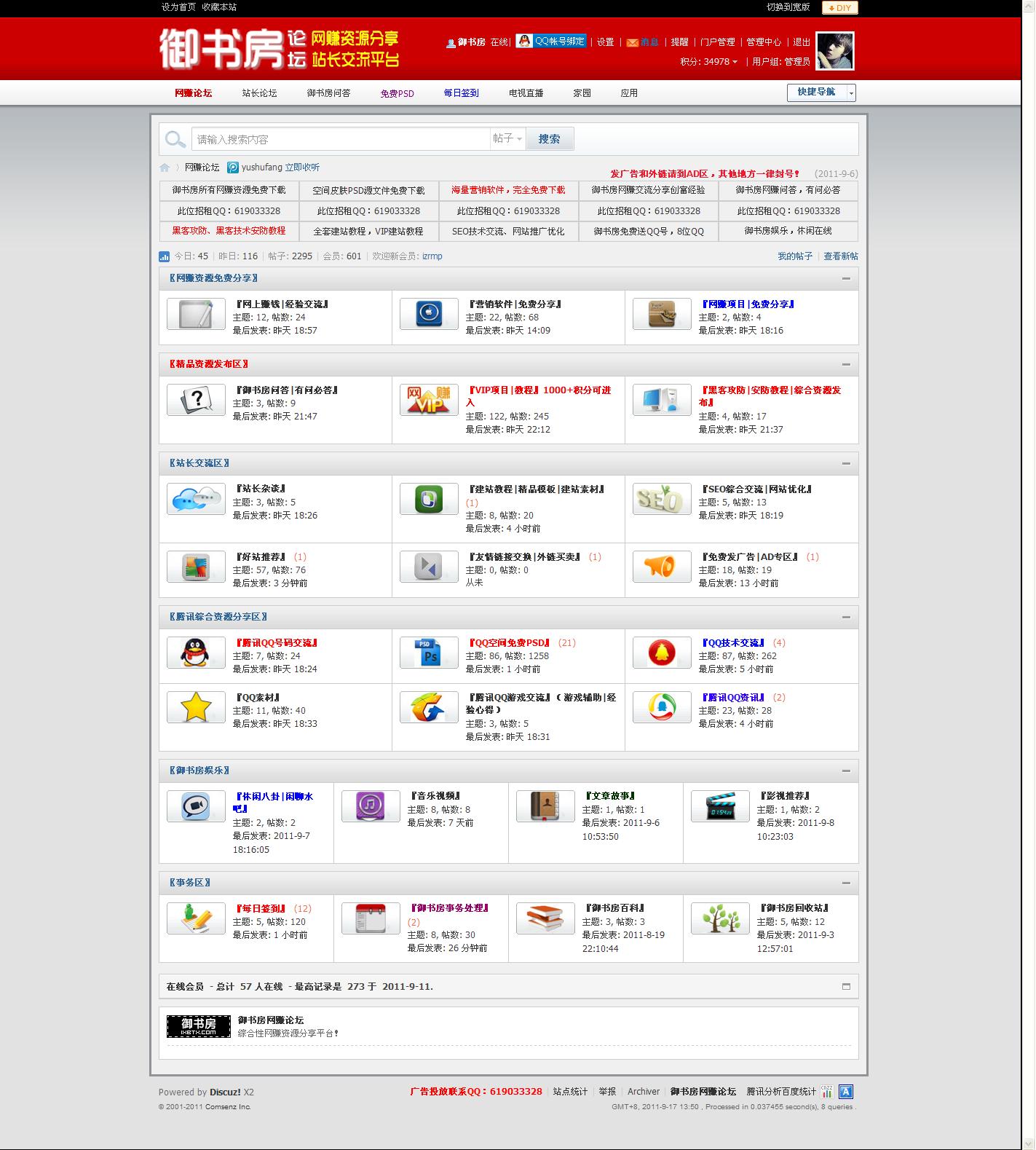1036x1150 pixels.
Task: Click the 站长杂谈 cloud chat icon
Action: tap(196, 499)
